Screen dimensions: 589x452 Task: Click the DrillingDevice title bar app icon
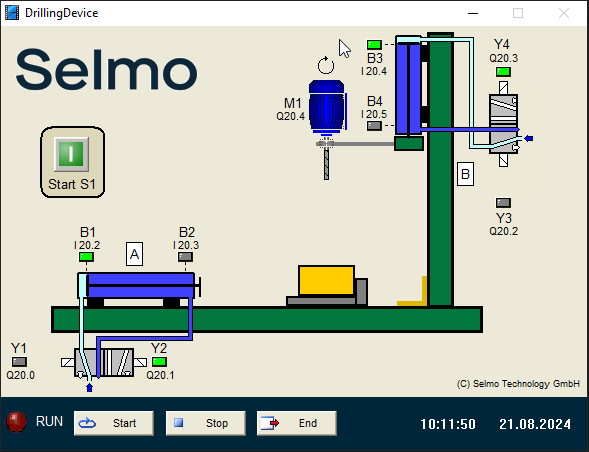click(12, 13)
